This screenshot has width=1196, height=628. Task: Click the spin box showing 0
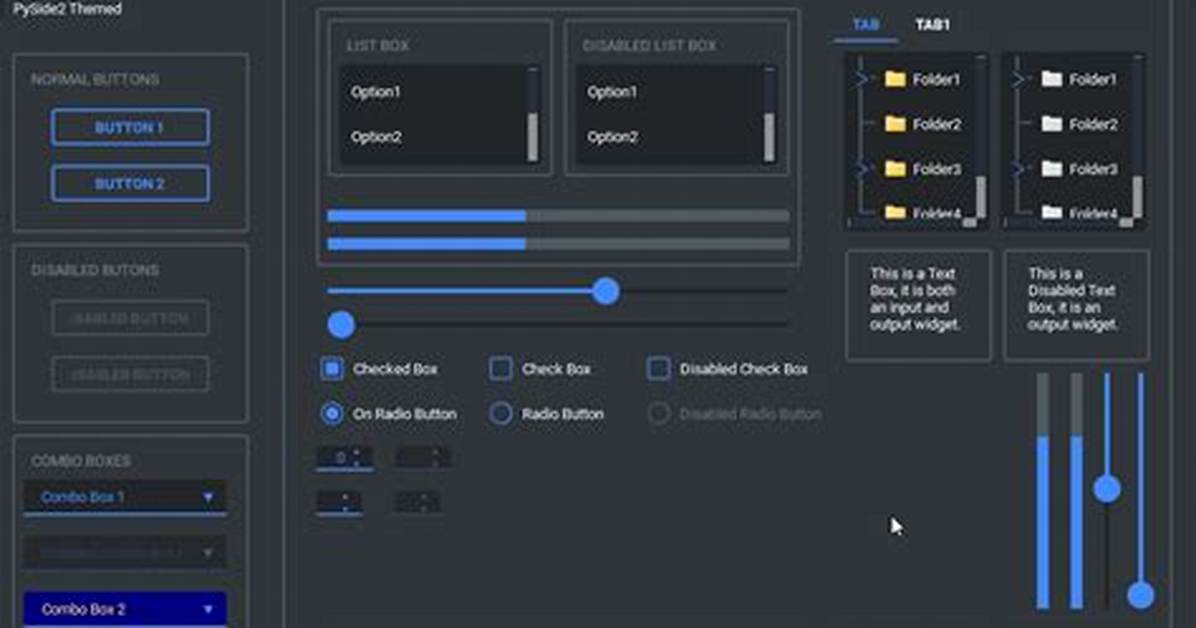click(x=344, y=458)
